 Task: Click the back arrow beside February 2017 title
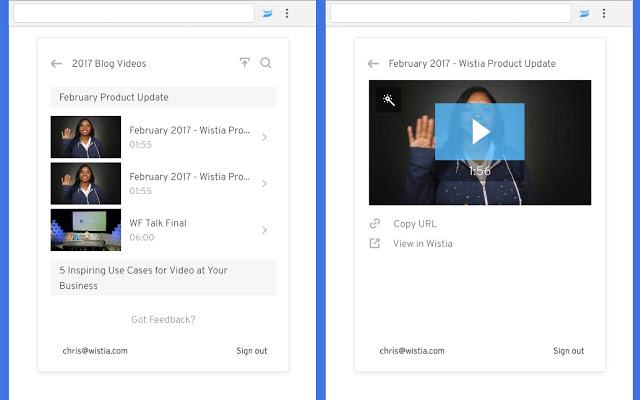tap(373, 64)
